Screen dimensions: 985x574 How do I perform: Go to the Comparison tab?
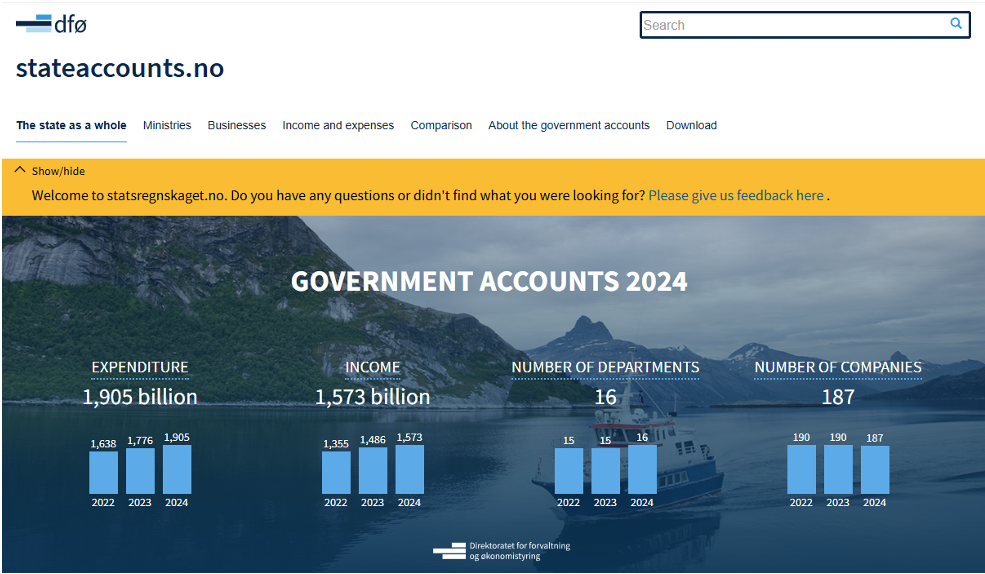[x=441, y=126]
